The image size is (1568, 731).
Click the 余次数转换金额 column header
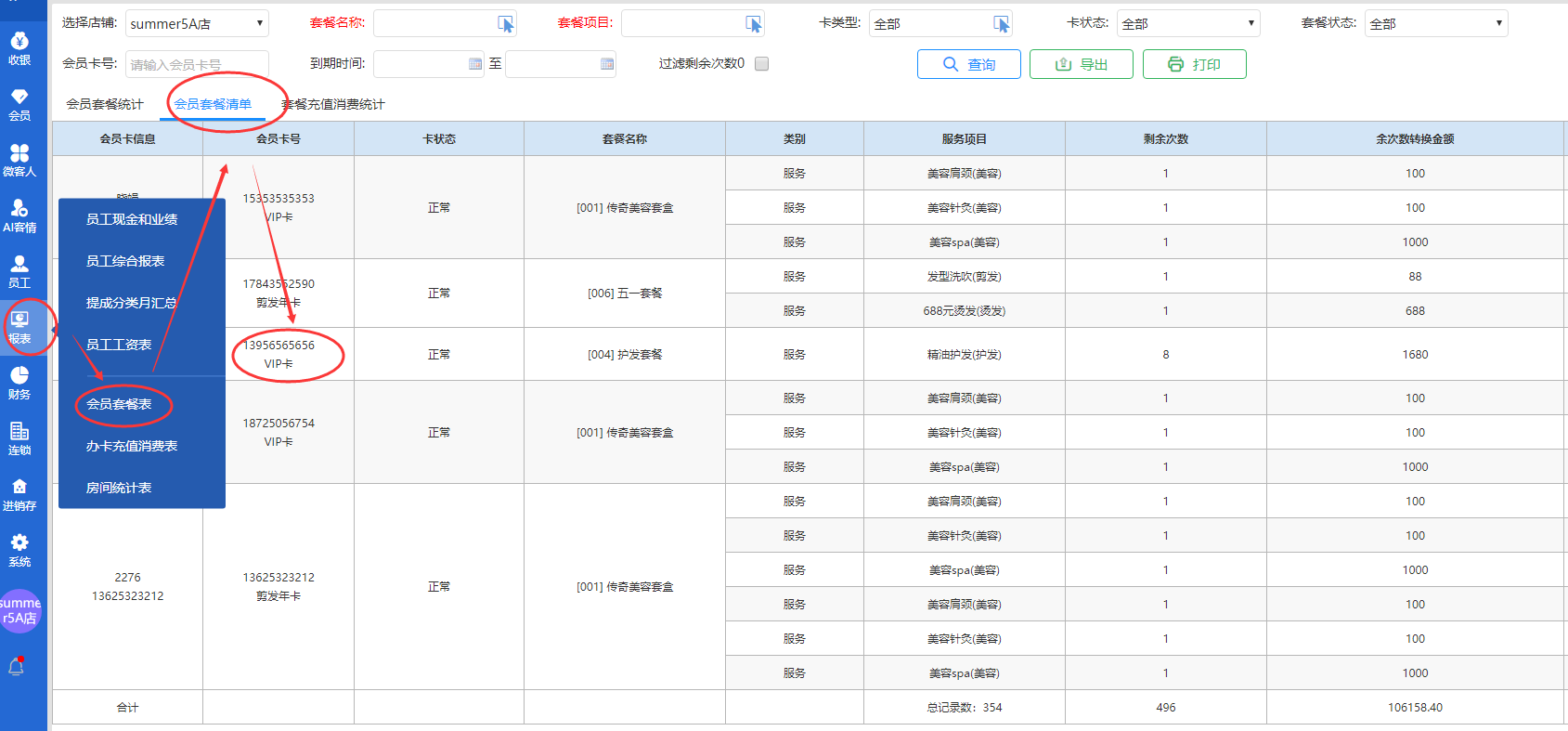pyautogui.click(x=1415, y=139)
